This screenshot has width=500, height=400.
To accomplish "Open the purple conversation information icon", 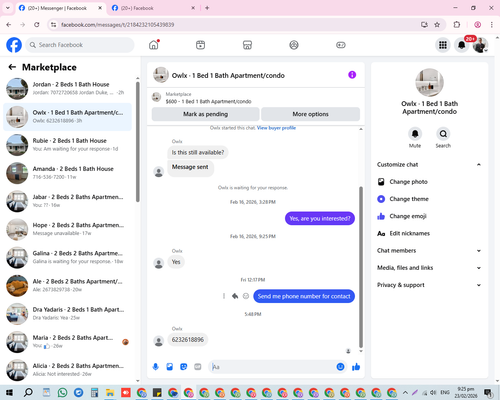I will pos(352,75).
